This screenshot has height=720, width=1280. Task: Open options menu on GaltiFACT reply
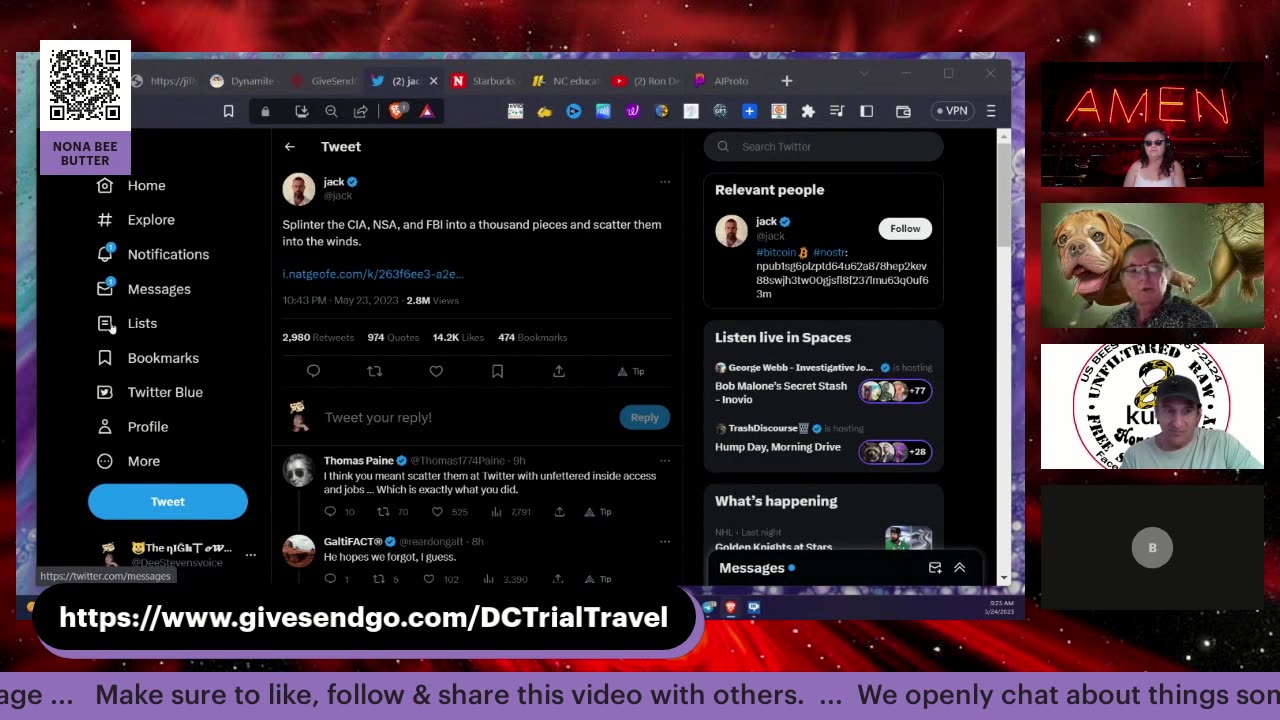664,542
